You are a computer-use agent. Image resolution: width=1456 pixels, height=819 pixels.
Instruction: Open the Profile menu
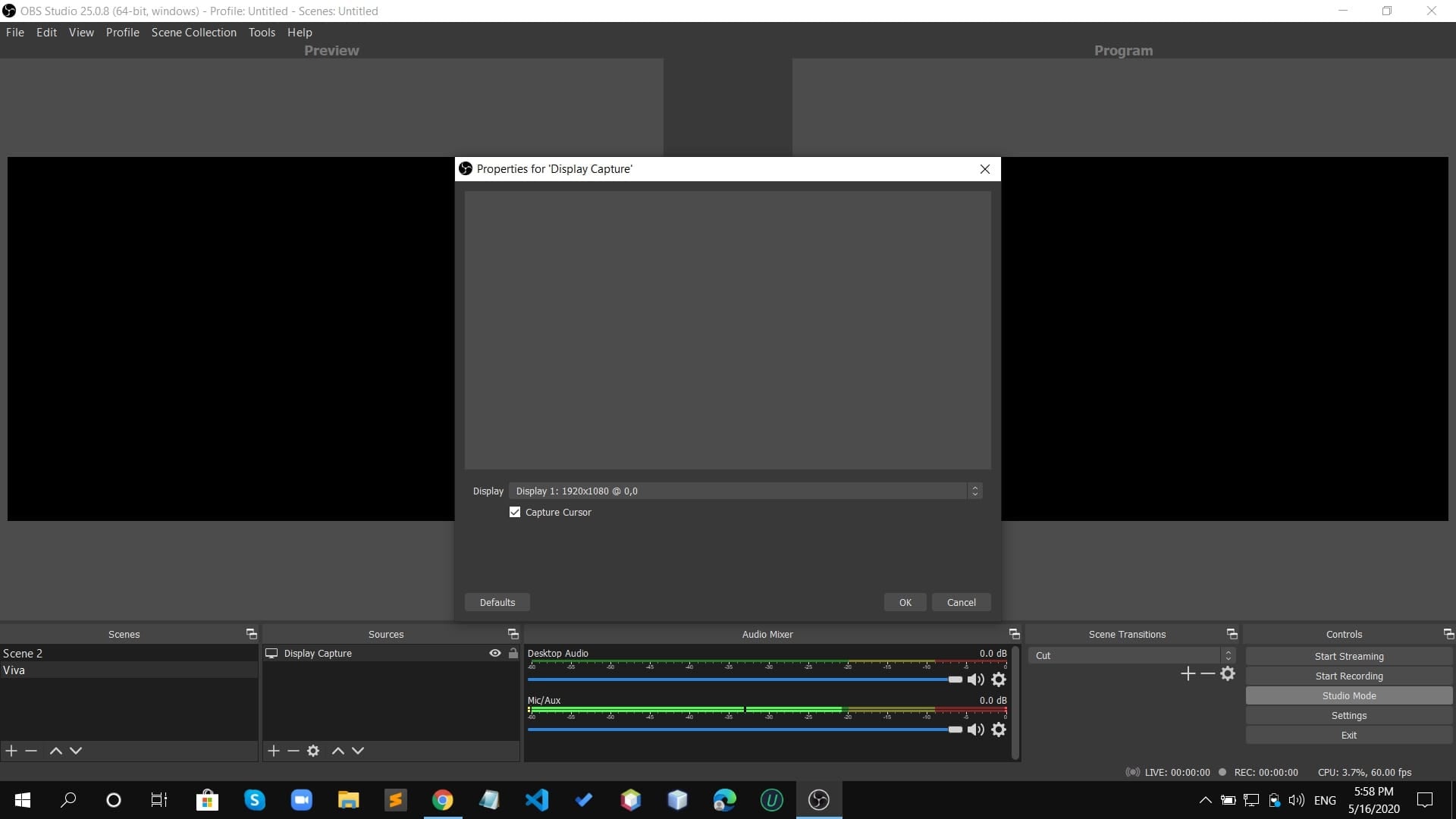click(x=123, y=33)
